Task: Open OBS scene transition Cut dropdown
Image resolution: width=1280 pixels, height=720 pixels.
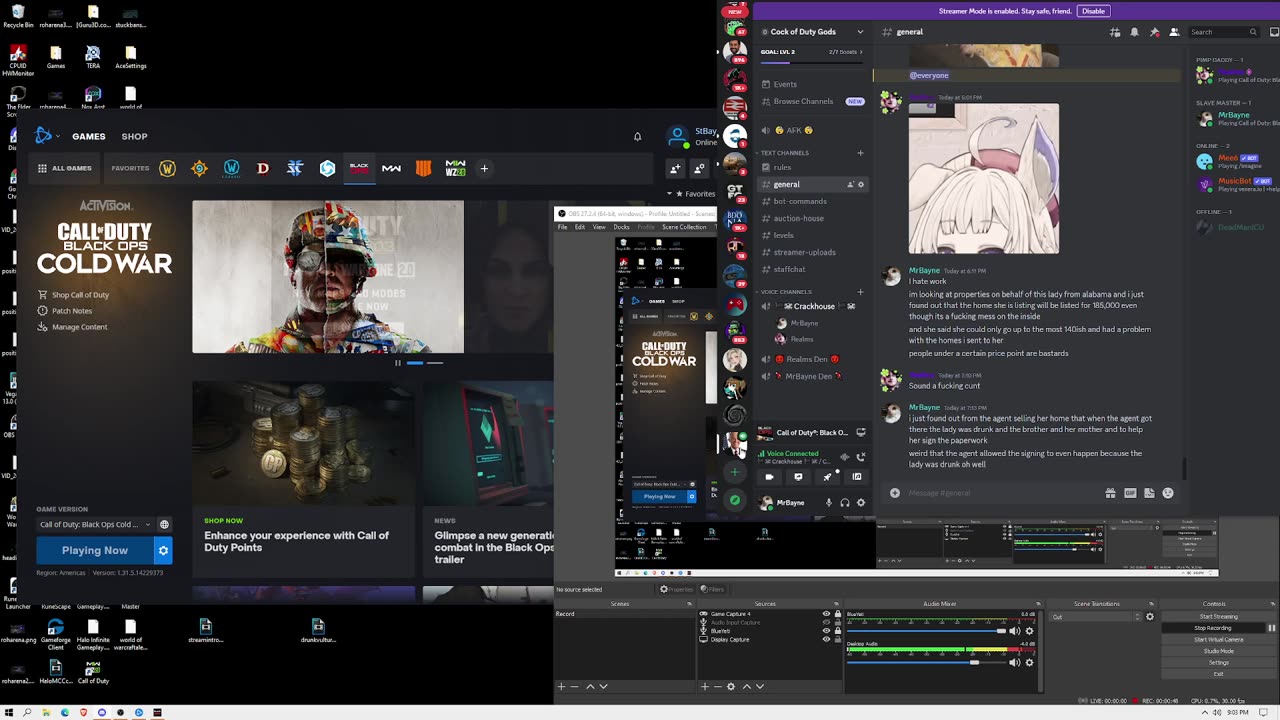Action: [x=1095, y=616]
